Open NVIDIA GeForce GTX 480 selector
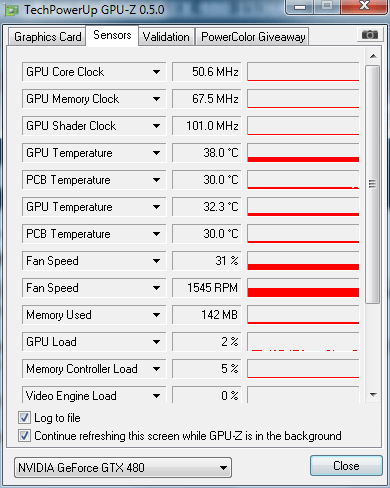The height and width of the screenshot is (488, 390). click(x=123, y=468)
